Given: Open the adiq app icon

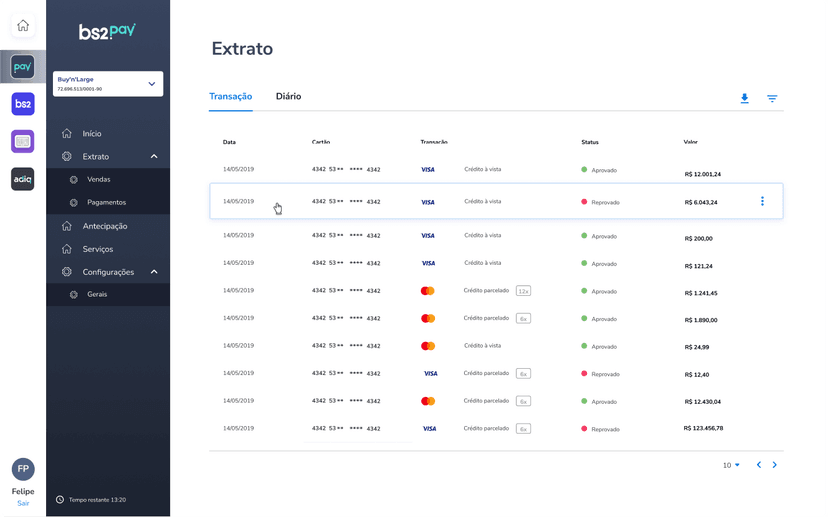Looking at the screenshot, I should (x=23, y=179).
